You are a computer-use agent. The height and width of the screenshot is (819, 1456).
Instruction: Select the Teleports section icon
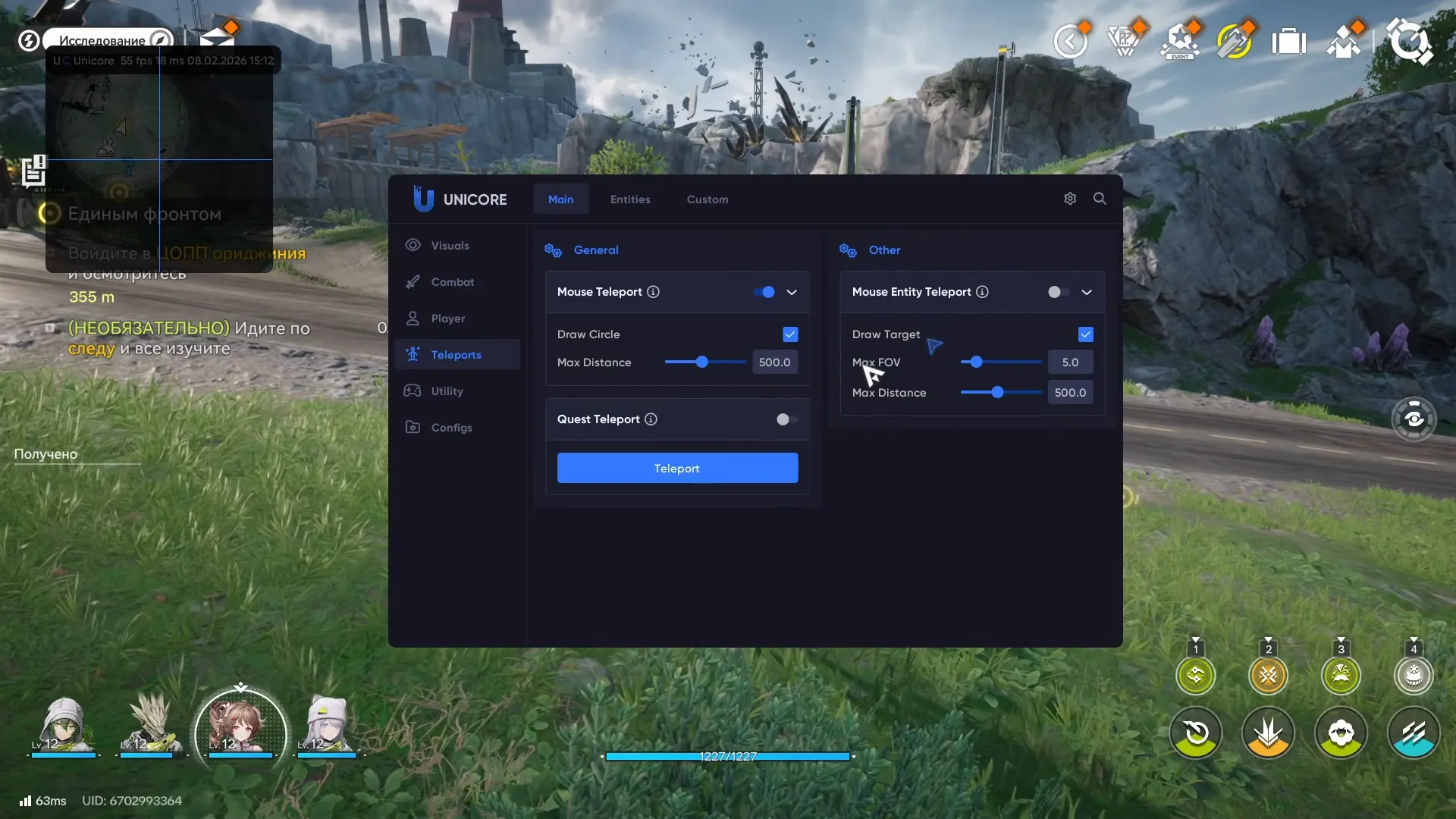[x=413, y=354]
